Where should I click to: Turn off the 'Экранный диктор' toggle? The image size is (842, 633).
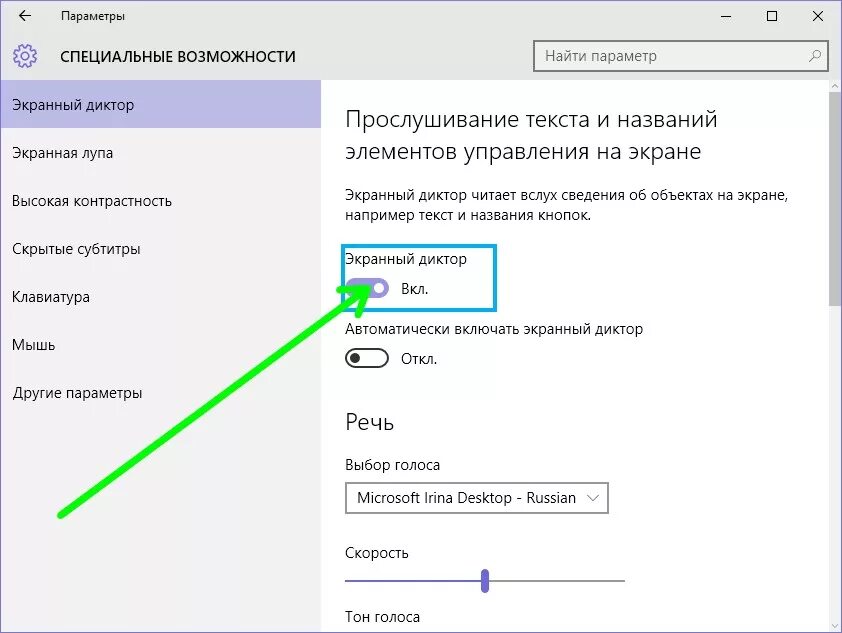click(367, 288)
